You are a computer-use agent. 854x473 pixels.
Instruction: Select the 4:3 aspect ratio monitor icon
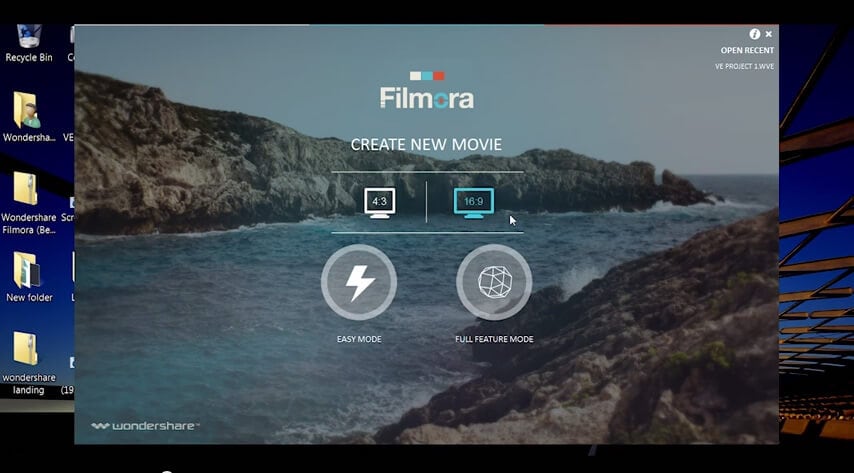380,203
